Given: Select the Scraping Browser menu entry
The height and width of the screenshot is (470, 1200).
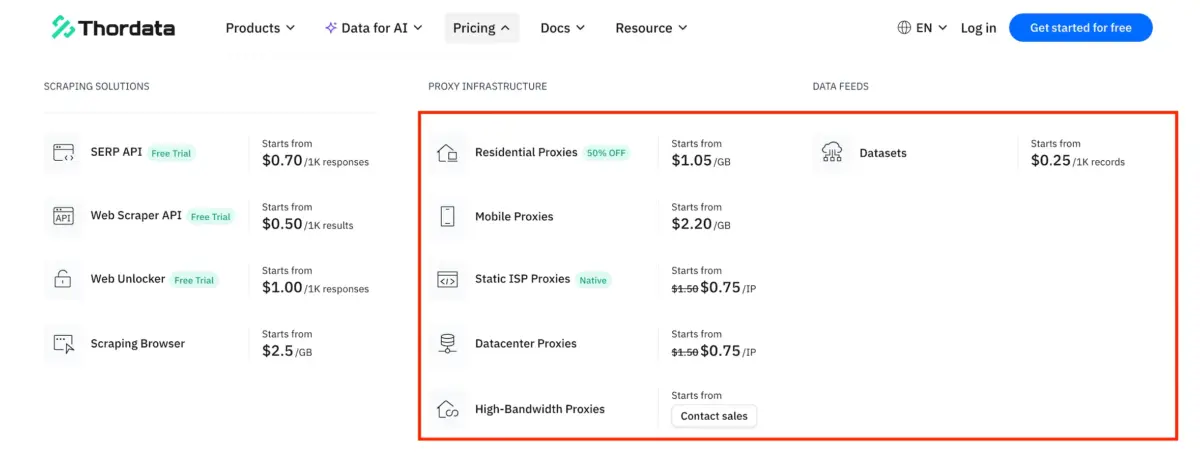Looking at the screenshot, I should coord(138,343).
